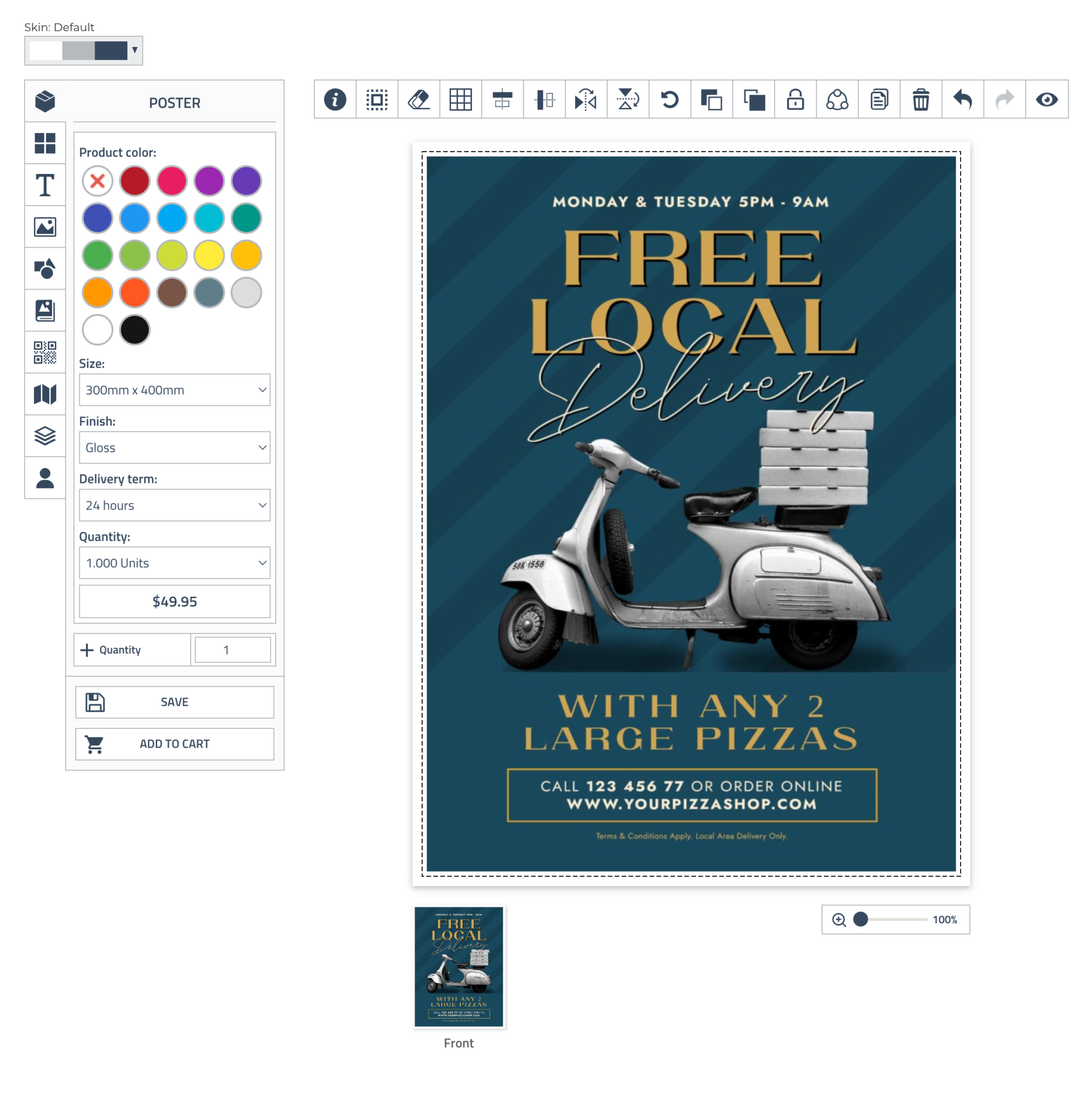The height and width of the screenshot is (1120, 1088).
Task: Pick the black product color swatch
Action: pyautogui.click(x=135, y=330)
